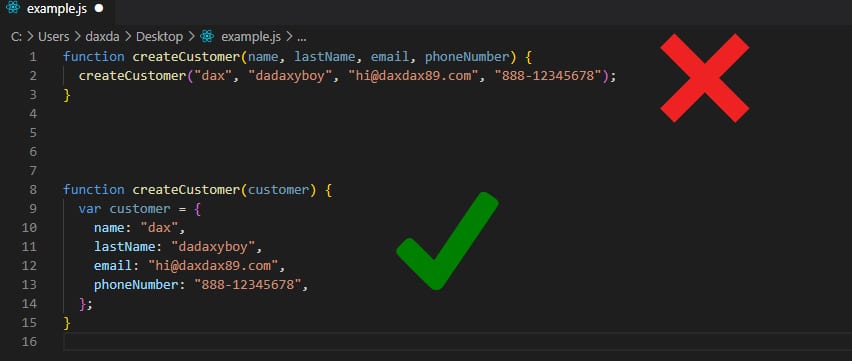Click the "hi@daxdax89.com" string on line 2
Image resolution: width=852 pixels, height=361 pixels.
tap(414, 76)
